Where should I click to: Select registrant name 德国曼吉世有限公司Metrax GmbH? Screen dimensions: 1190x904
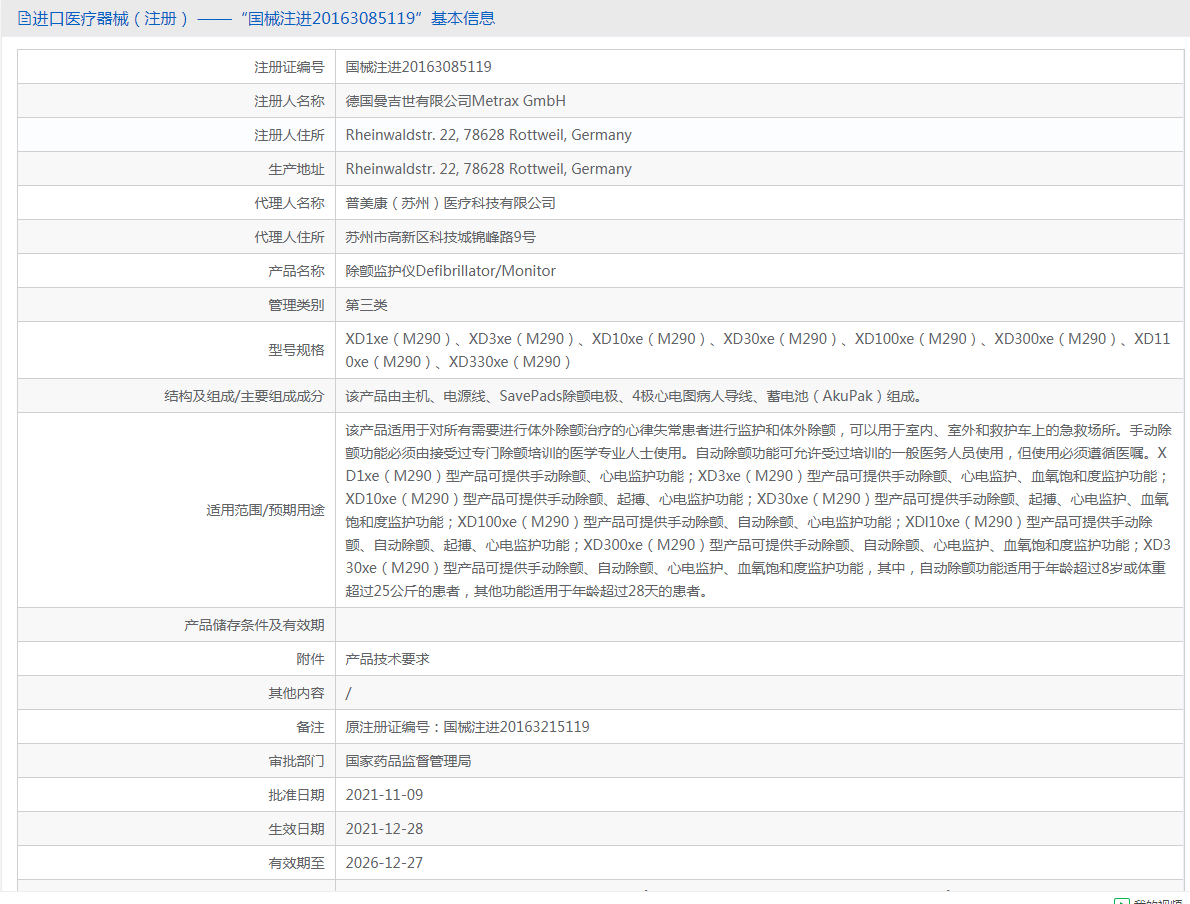(x=455, y=101)
